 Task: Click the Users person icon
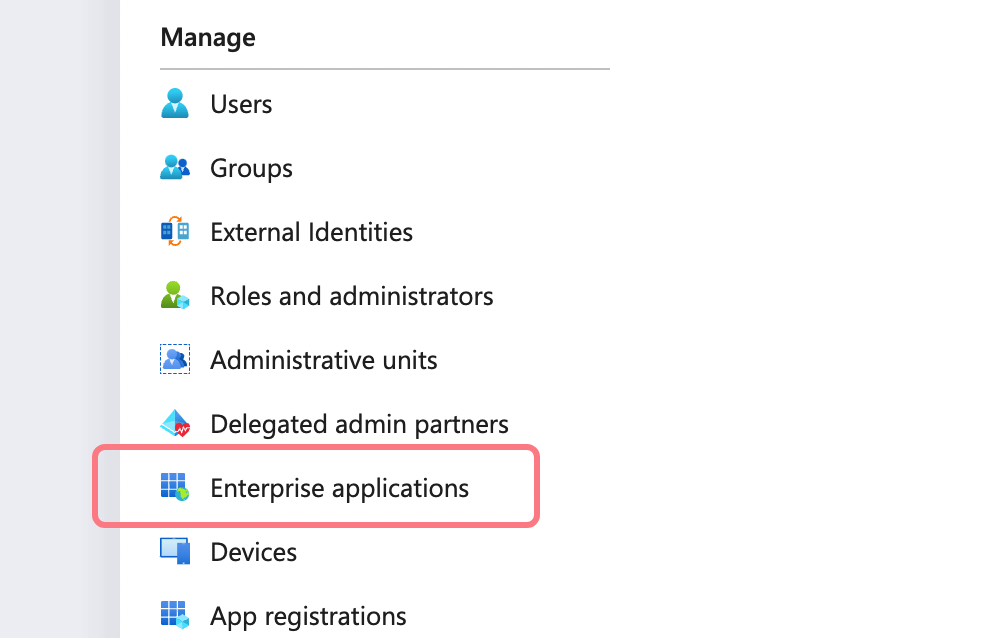(175, 104)
